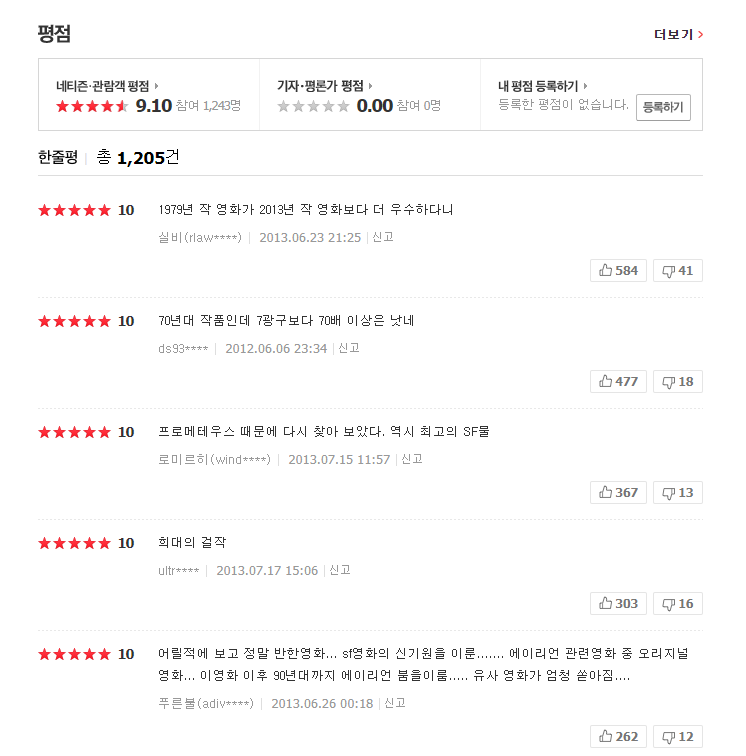The width and height of the screenshot is (746, 756).
Task: Click the netizen red star rating
Action: point(92,106)
